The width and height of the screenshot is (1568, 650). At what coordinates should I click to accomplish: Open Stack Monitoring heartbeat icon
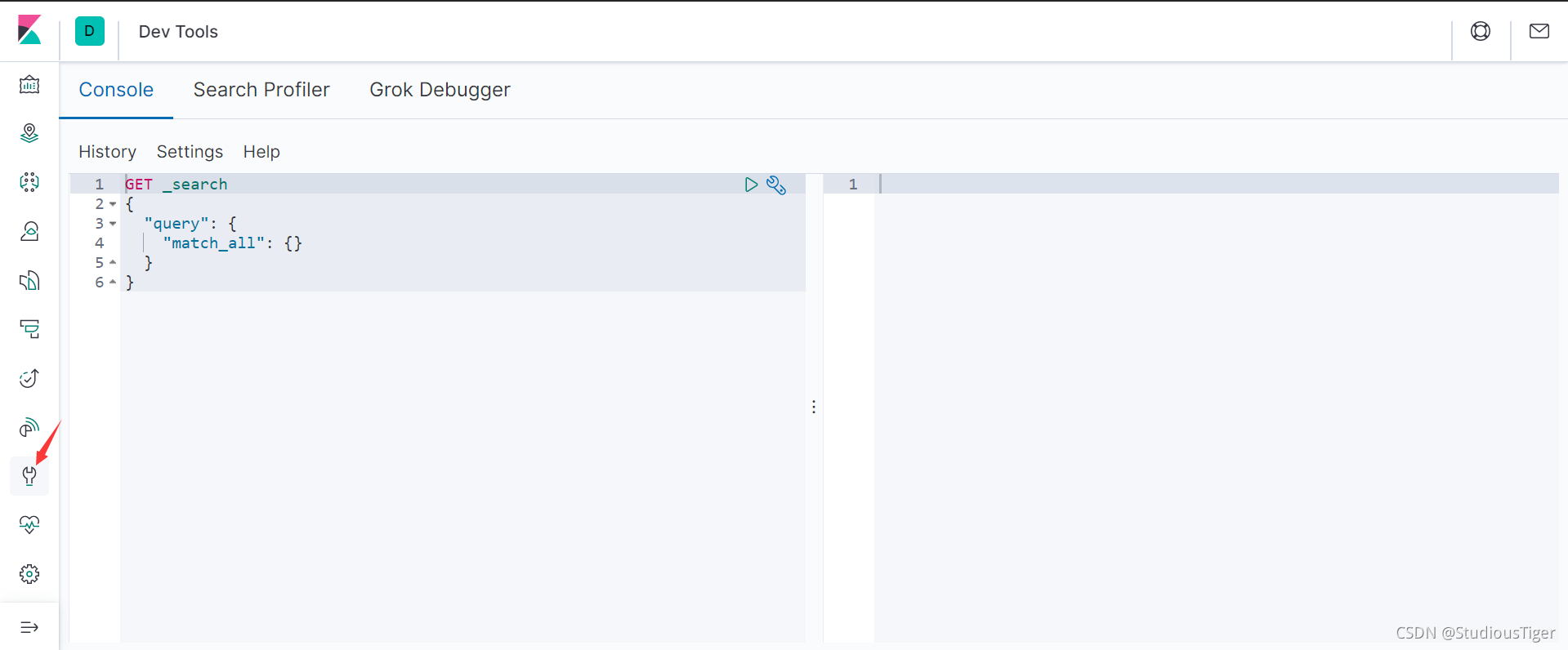click(29, 525)
